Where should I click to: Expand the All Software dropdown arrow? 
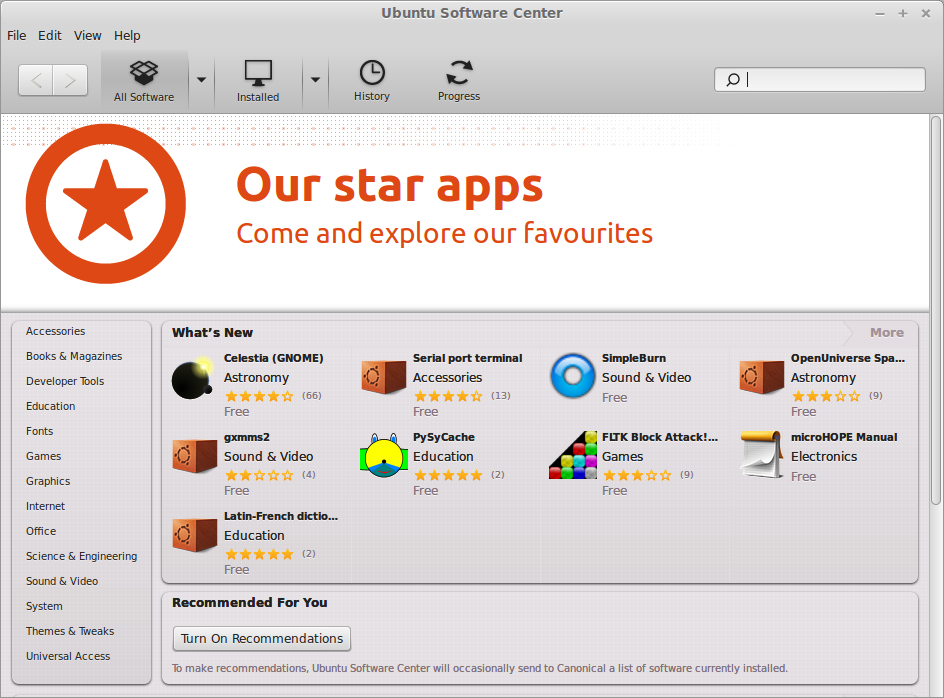point(201,80)
